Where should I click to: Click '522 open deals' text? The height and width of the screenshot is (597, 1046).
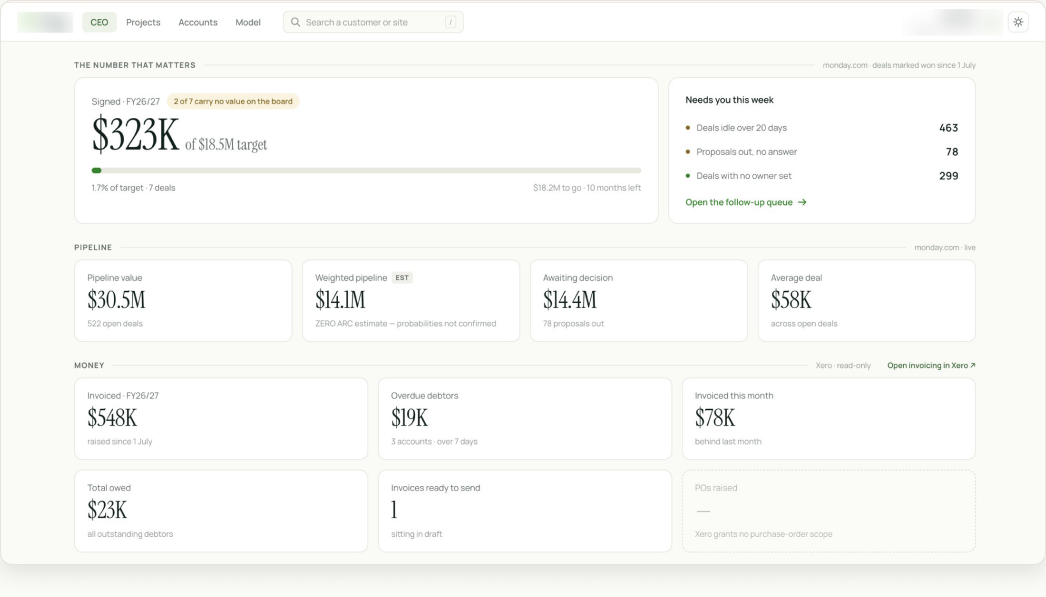[115, 324]
